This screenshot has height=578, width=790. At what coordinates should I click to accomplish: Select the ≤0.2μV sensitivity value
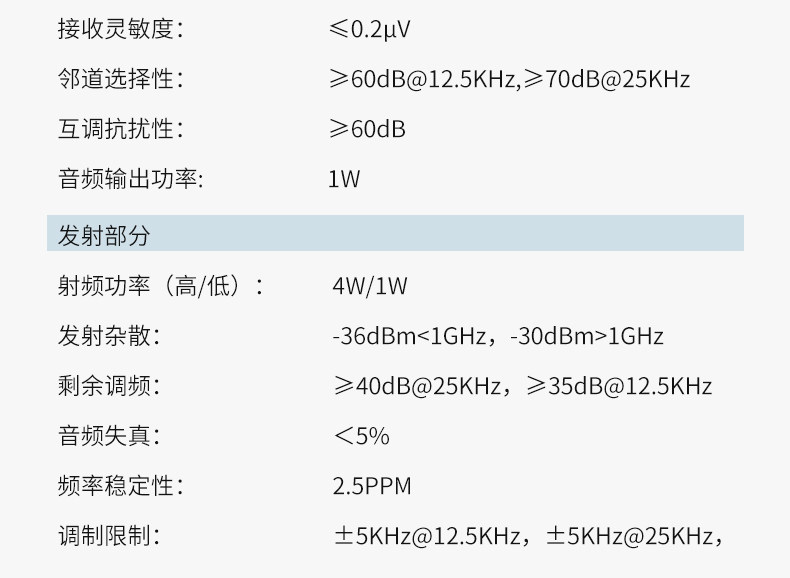(x=369, y=29)
